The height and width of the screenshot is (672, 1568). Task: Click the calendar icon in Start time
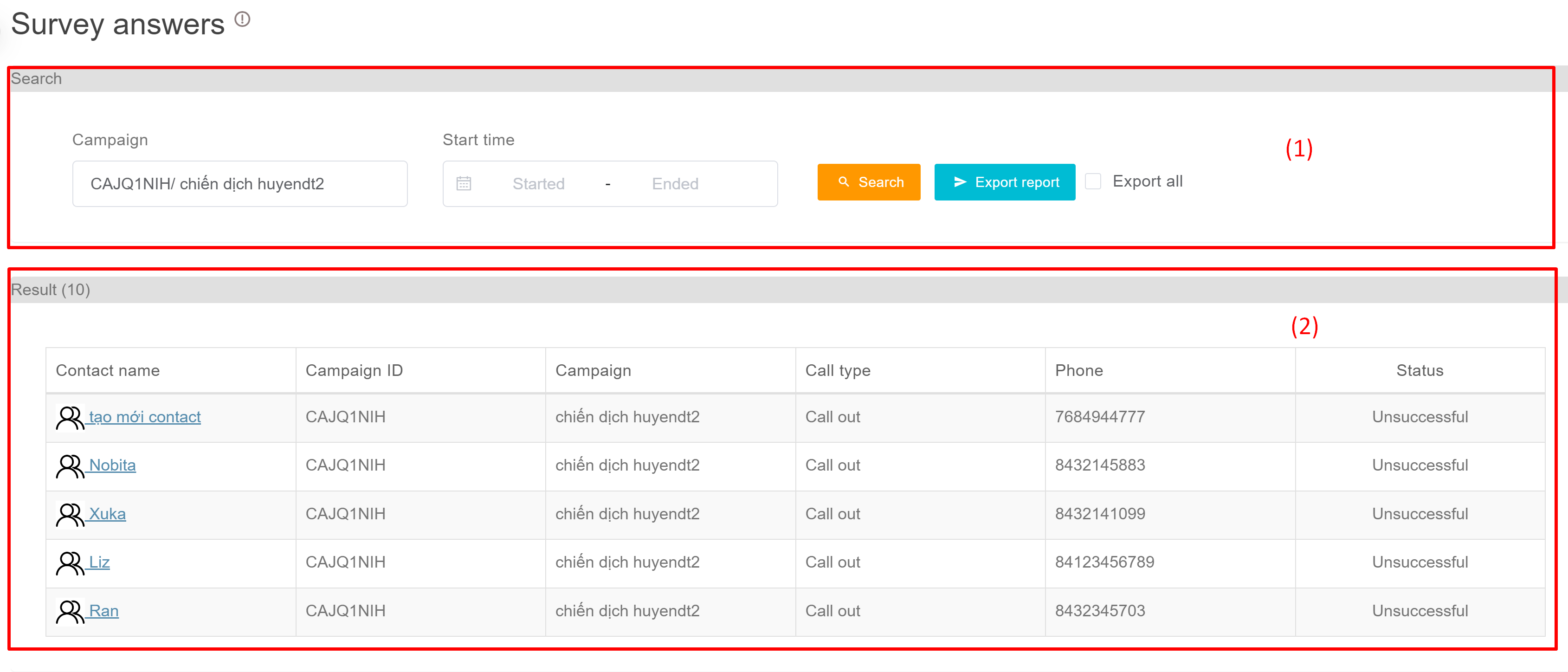pyautogui.click(x=464, y=183)
